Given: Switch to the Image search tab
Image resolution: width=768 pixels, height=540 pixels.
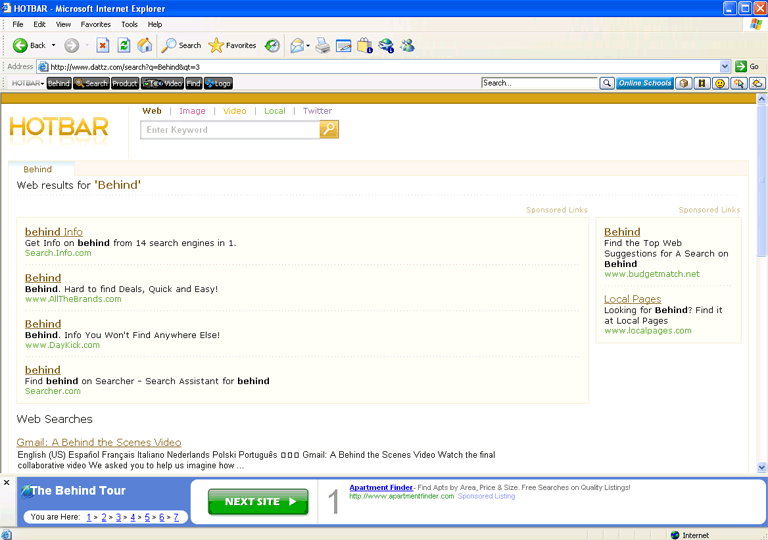Looking at the screenshot, I should 192,111.
